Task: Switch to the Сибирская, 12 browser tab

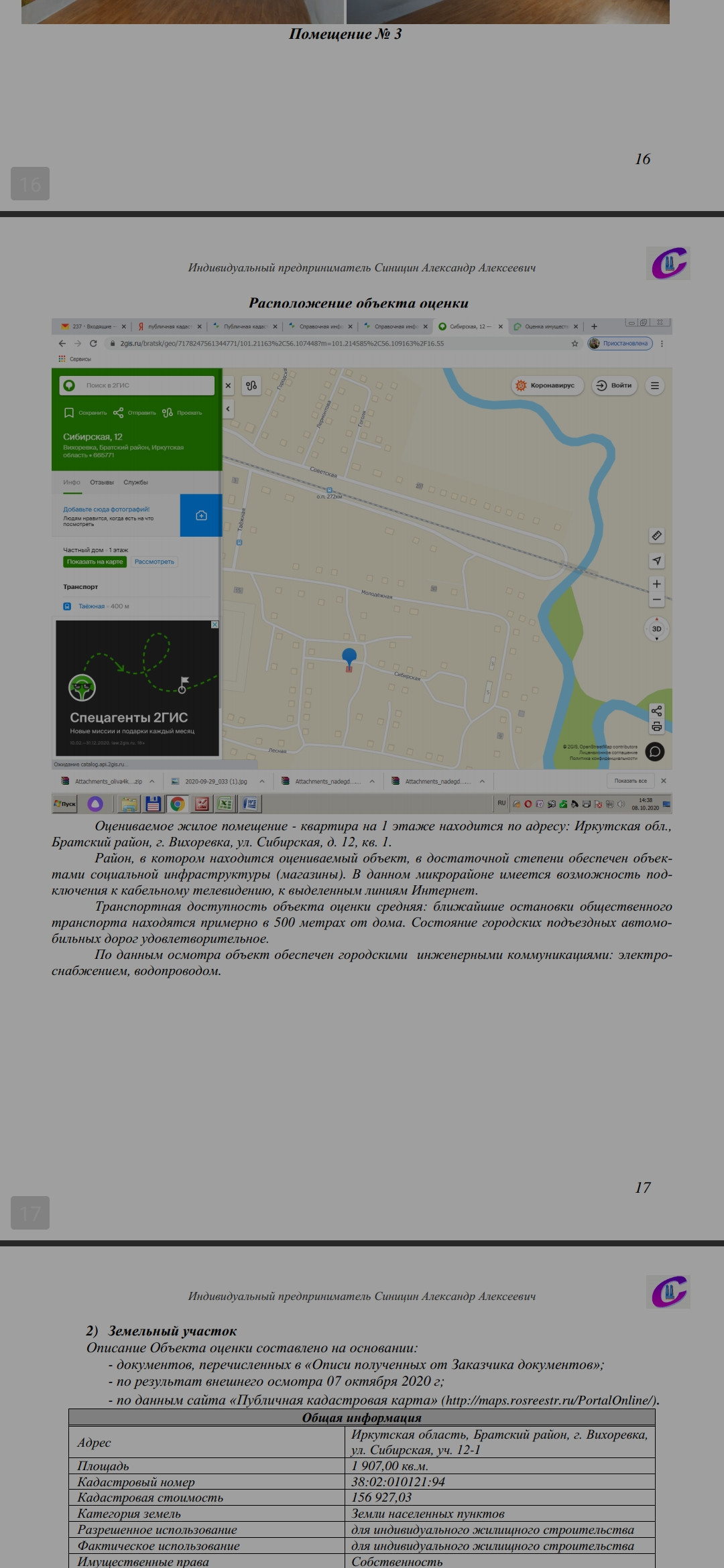Action: click(x=471, y=326)
